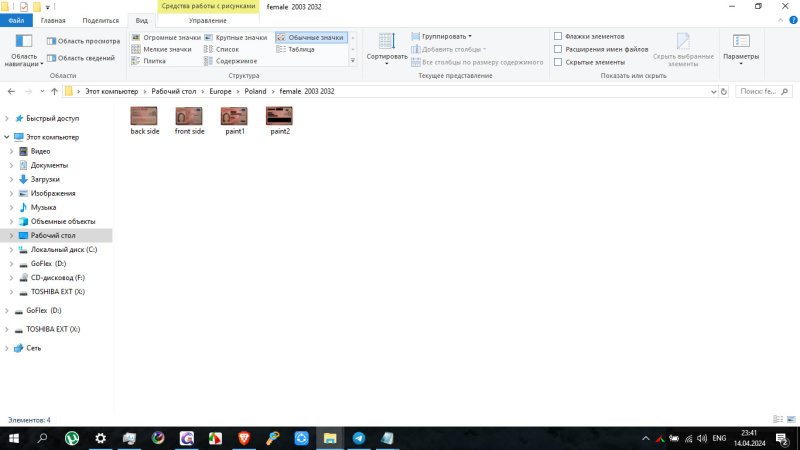Click the Сортировать button in ribbon
Viewport: 800px width, 450px height.
pos(386,46)
